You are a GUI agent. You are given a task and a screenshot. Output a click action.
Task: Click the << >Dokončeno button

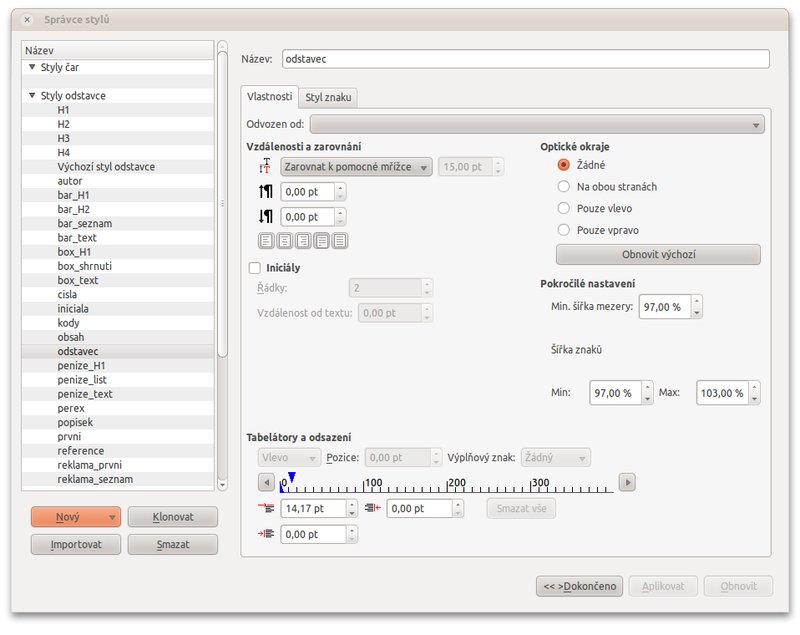579,586
